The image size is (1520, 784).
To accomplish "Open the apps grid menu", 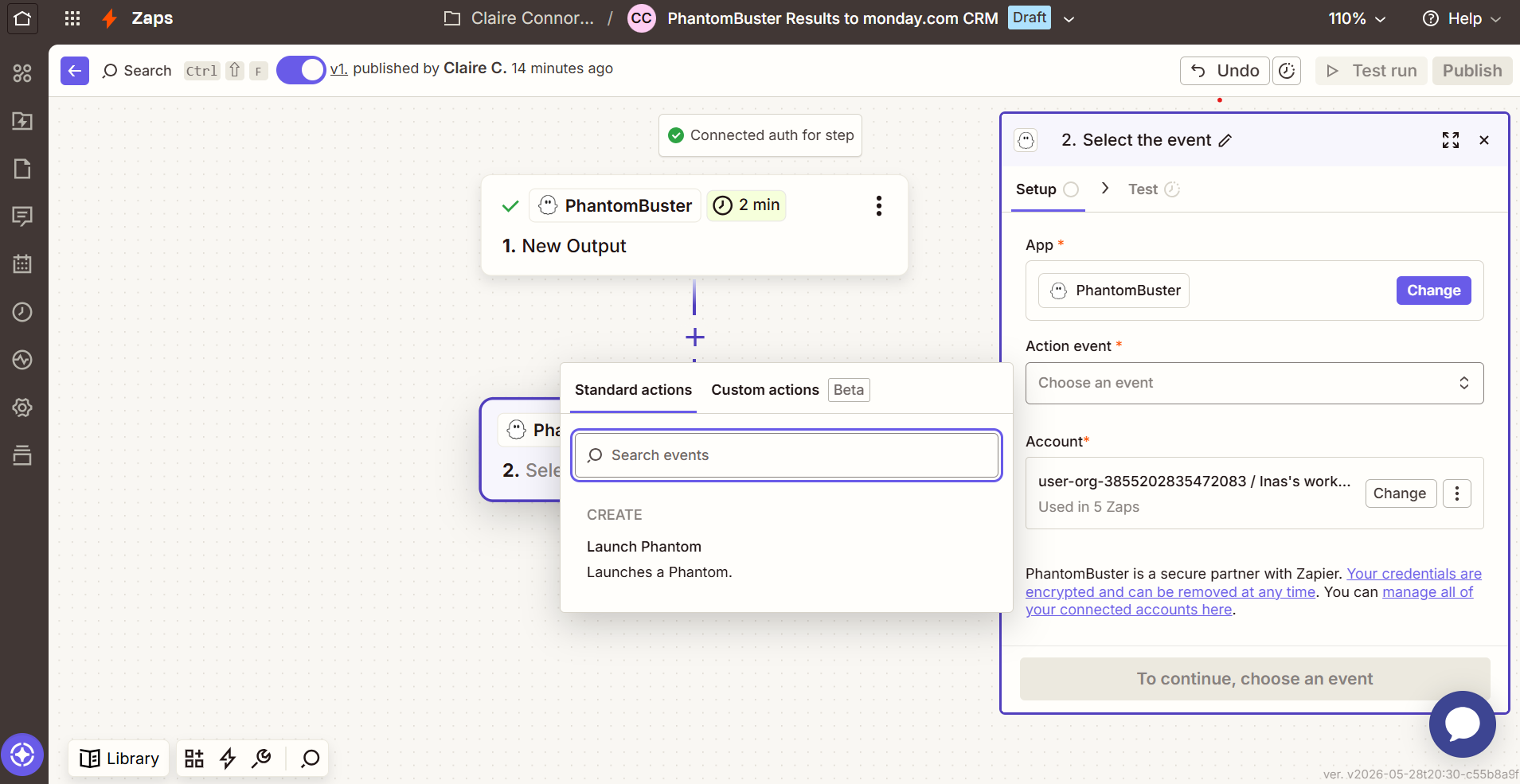I will pyautogui.click(x=72, y=18).
